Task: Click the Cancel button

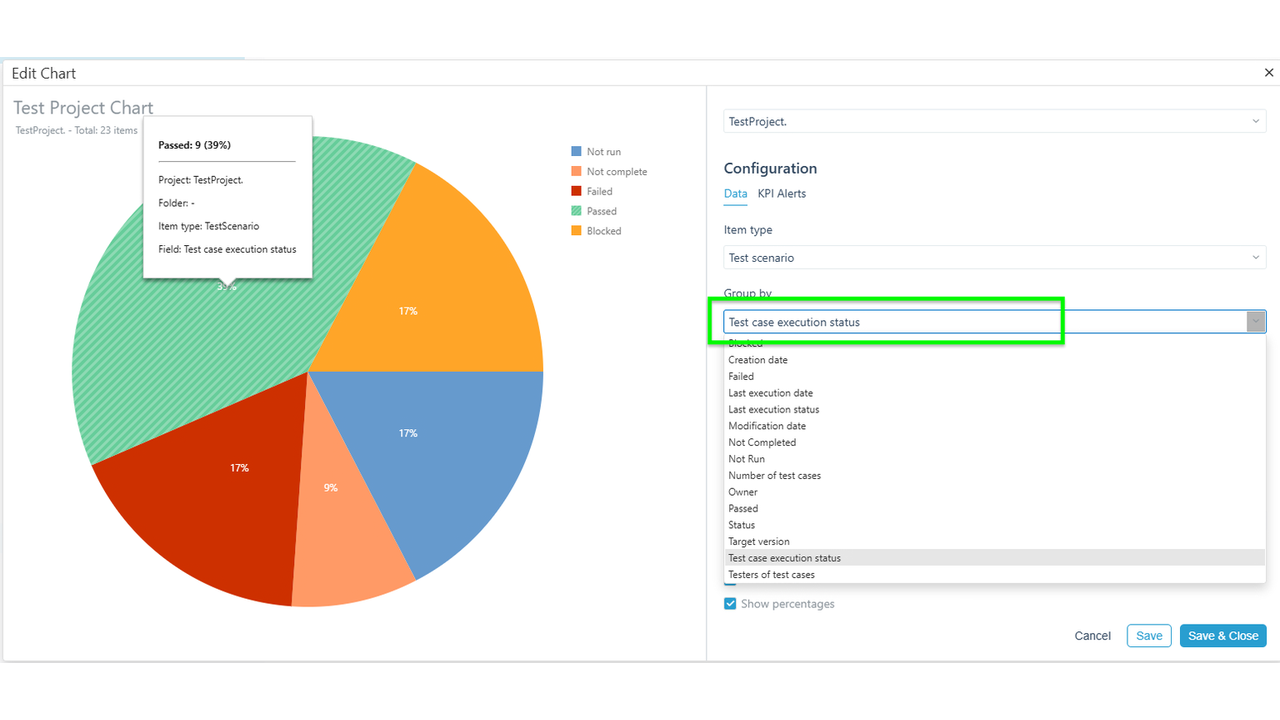Action: [1093, 636]
